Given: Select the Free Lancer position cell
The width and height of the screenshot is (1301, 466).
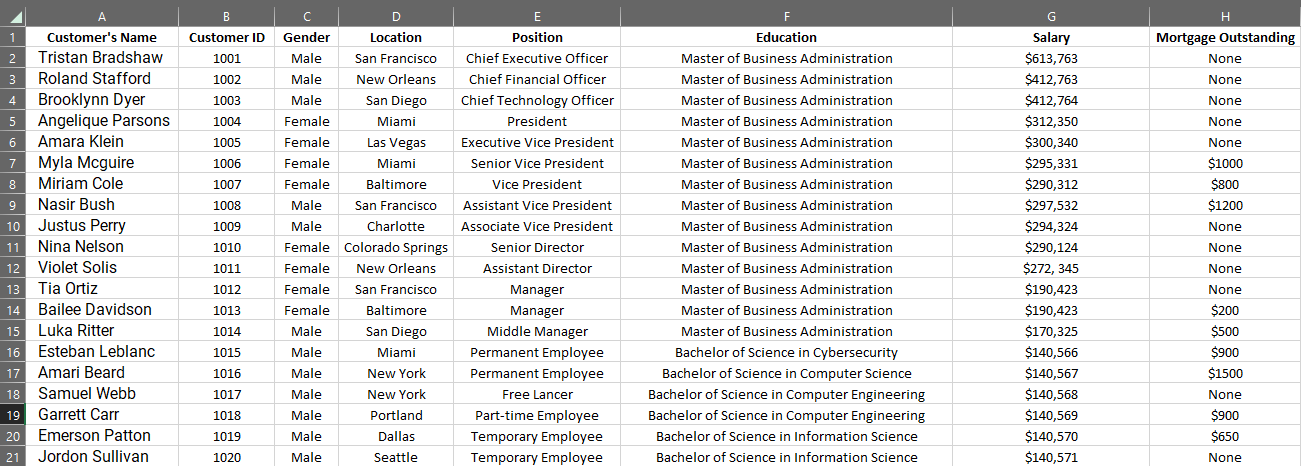Looking at the screenshot, I should click(x=537, y=394).
